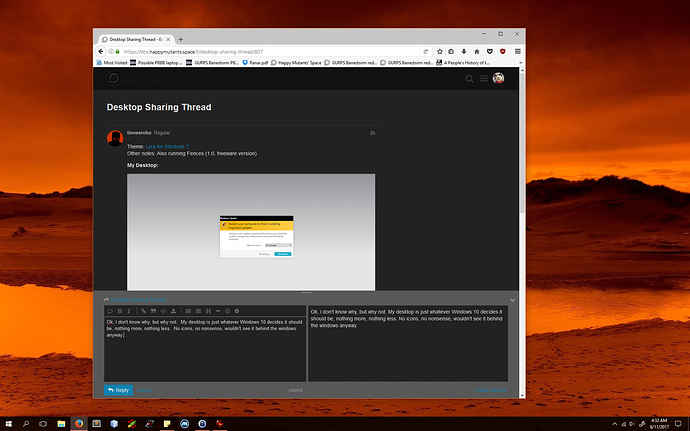Bookmark this page with the star icon
Viewport: 690px width, 431px height.
439,52
